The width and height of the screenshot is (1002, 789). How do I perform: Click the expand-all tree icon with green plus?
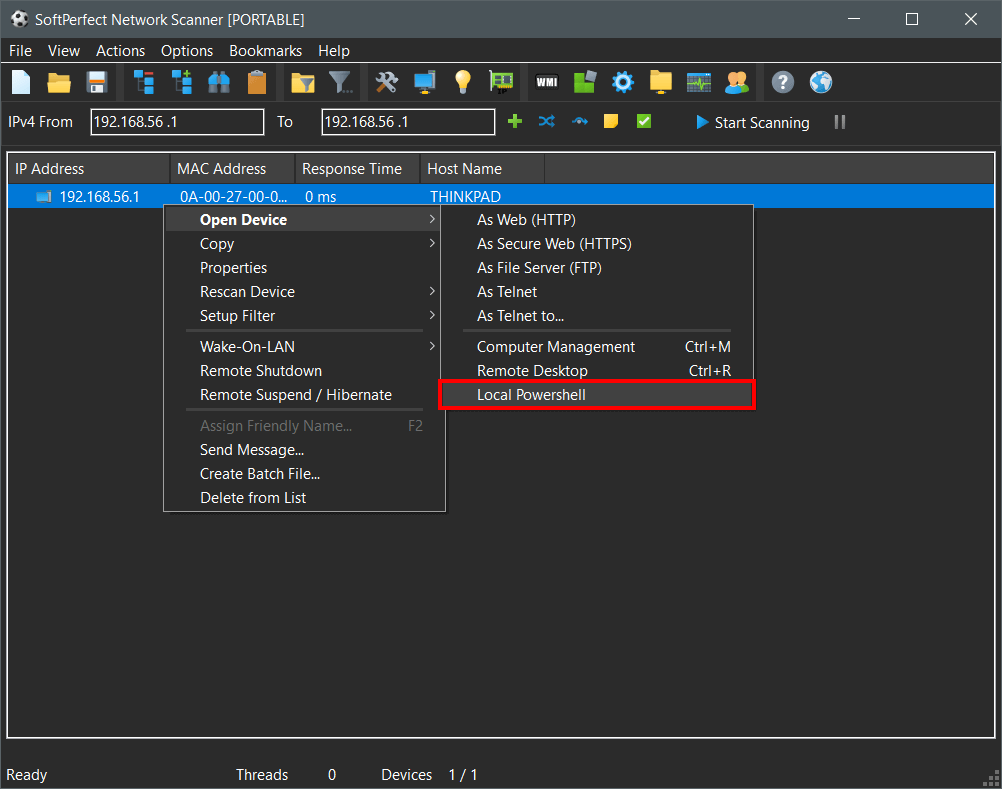coord(181,82)
